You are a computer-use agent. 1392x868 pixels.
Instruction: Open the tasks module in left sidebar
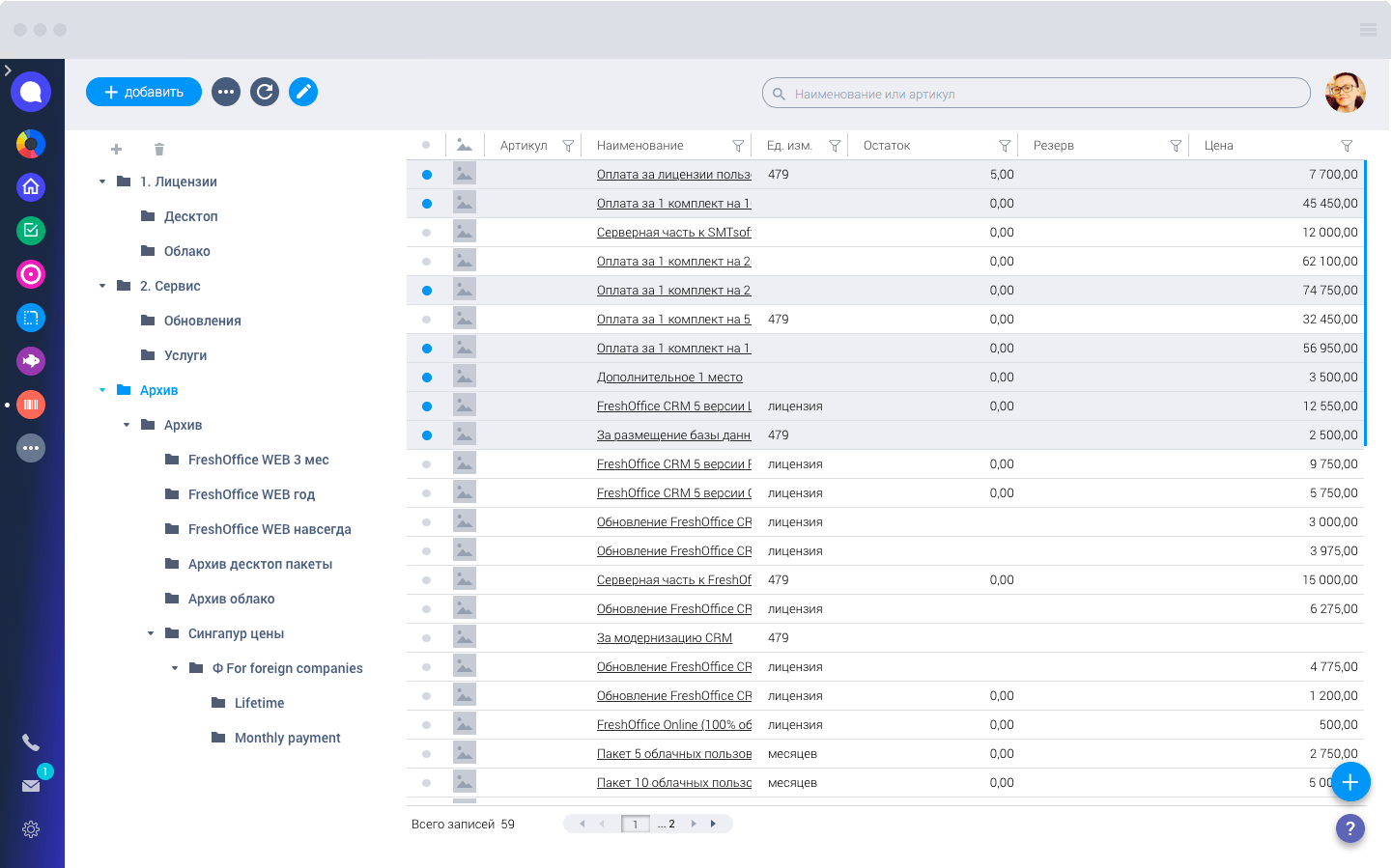click(31, 231)
